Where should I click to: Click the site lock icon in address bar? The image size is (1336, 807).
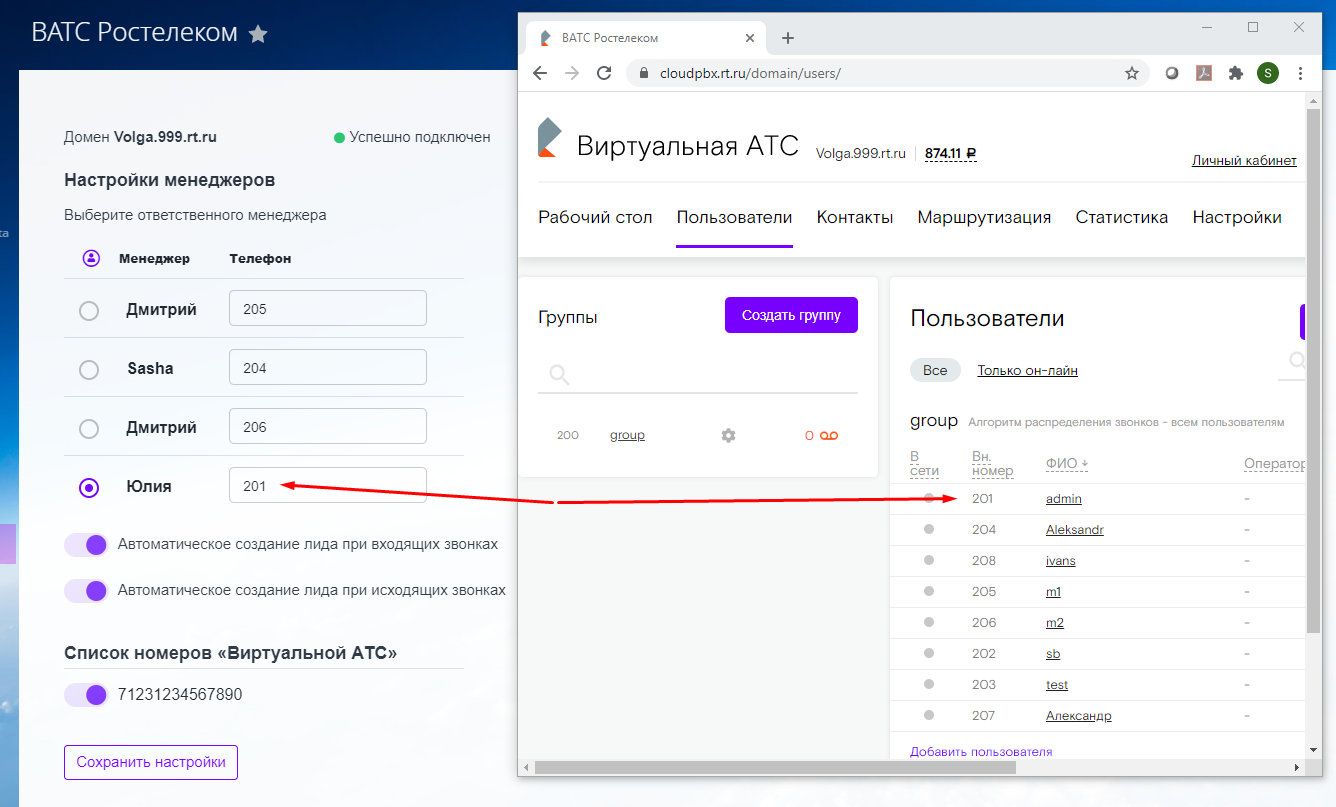(643, 73)
